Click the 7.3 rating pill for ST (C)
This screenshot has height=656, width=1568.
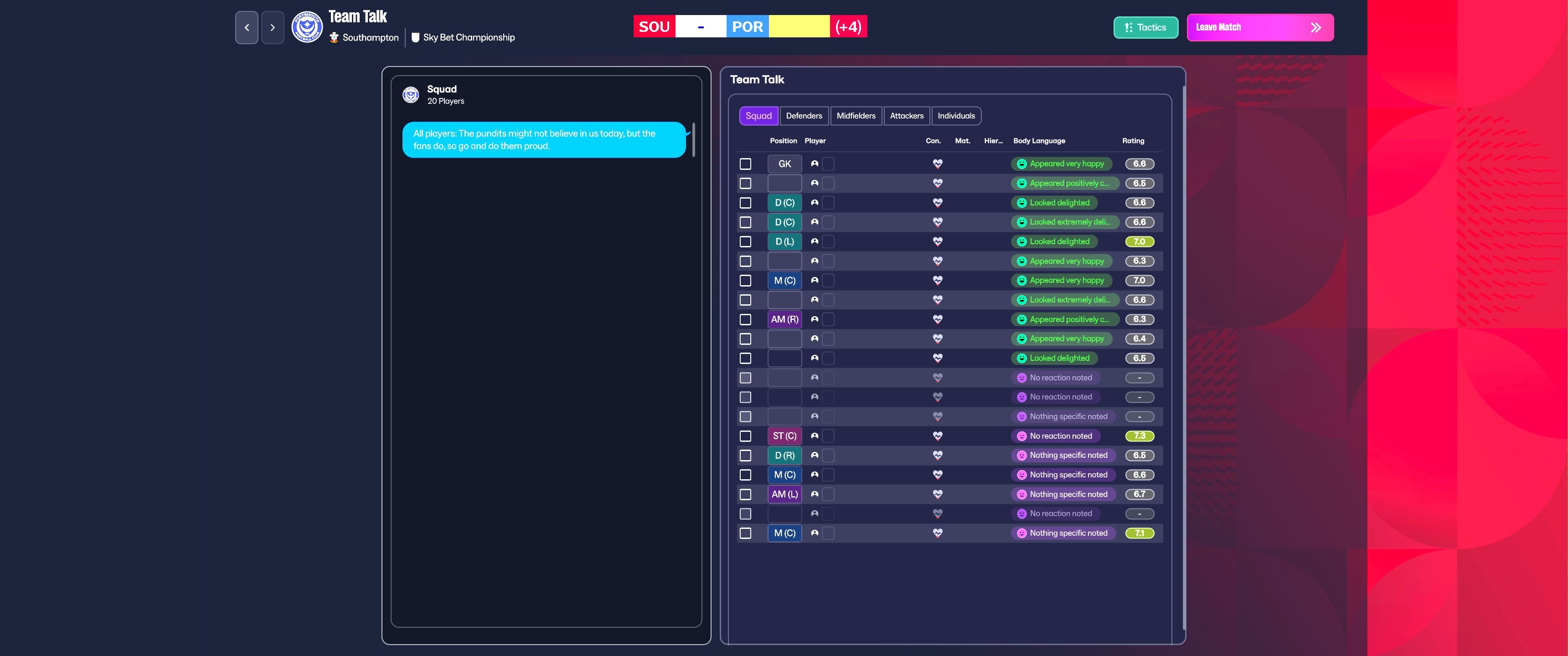point(1140,436)
